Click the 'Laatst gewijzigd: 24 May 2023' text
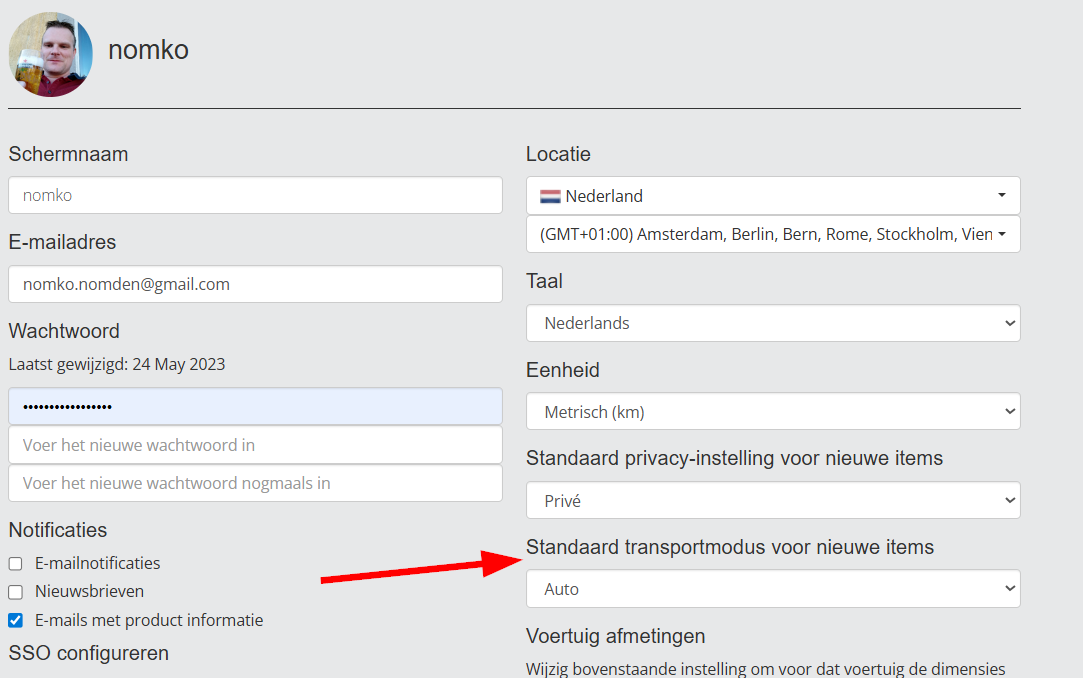Image resolution: width=1083 pixels, height=678 pixels. [x=117, y=364]
